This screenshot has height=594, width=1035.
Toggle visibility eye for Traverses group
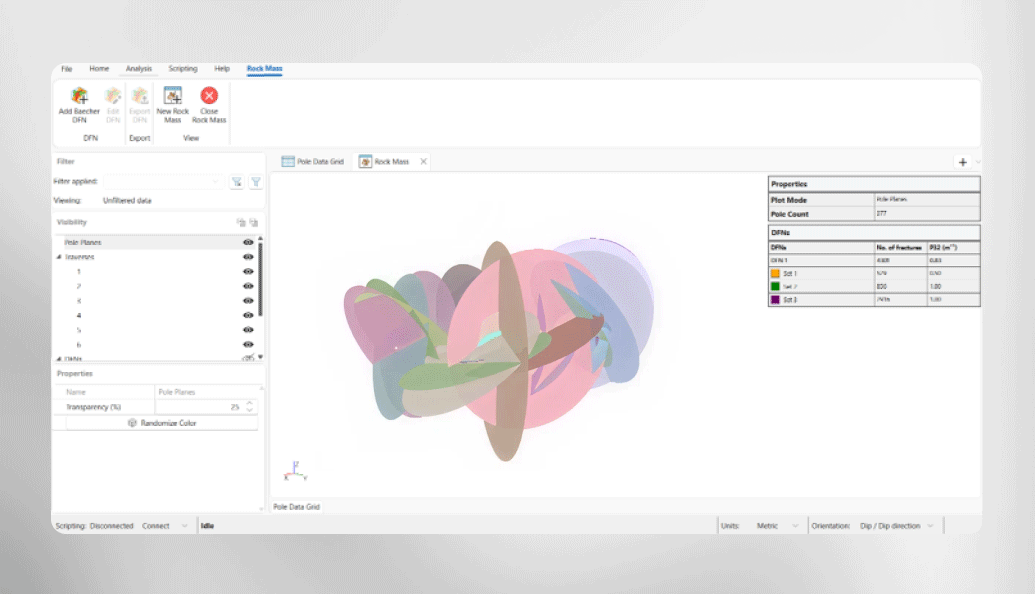pos(248,257)
